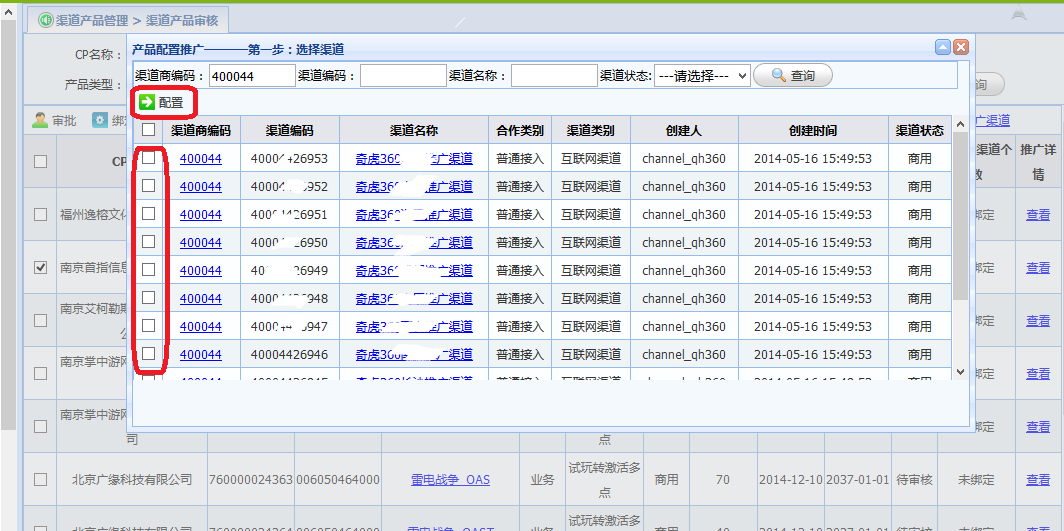Click the gear icon next to 审批
1064x531 pixels.
pos(100,121)
